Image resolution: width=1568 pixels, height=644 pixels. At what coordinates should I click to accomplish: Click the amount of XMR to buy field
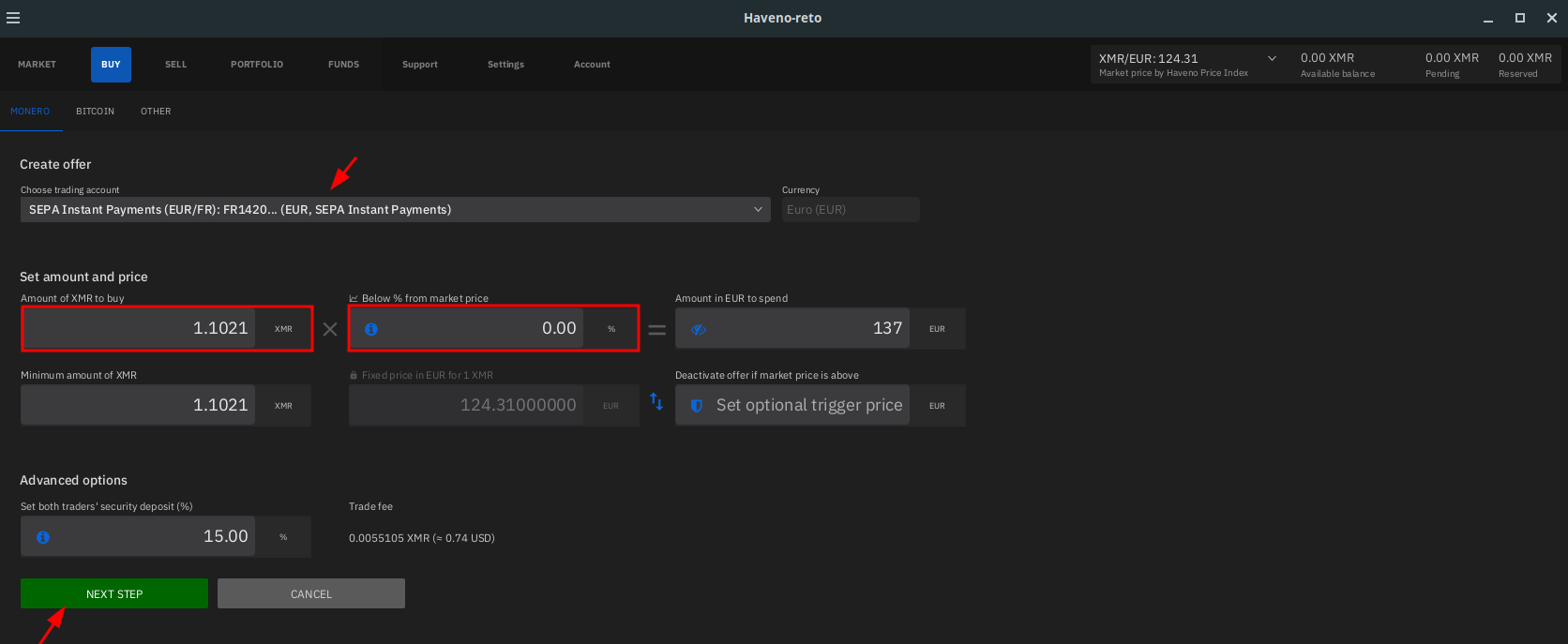tap(138, 328)
